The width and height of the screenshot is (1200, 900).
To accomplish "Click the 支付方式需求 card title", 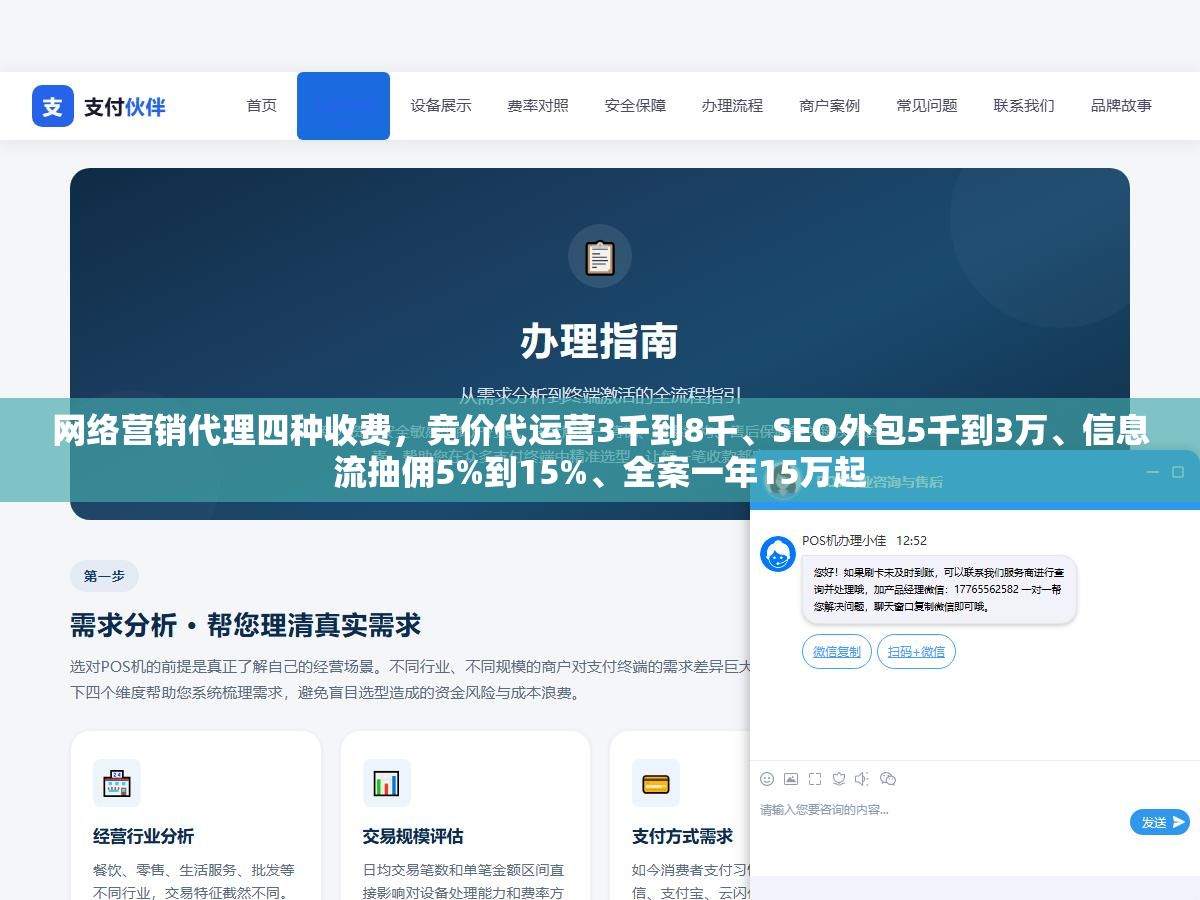I will pos(682,836).
